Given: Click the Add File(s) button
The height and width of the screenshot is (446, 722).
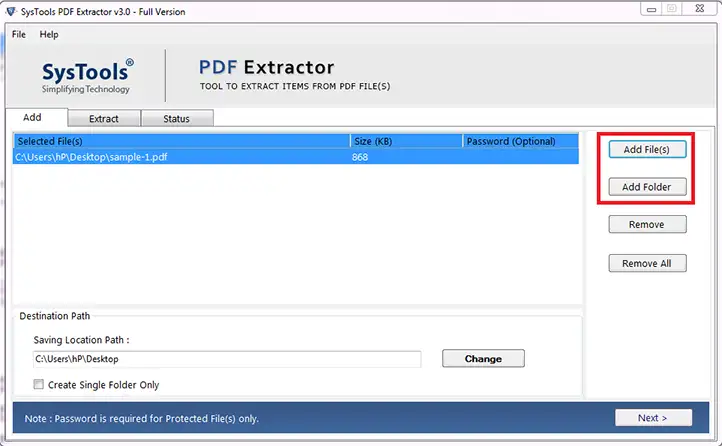Looking at the screenshot, I should pyautogui.click(x=647, y=149).
